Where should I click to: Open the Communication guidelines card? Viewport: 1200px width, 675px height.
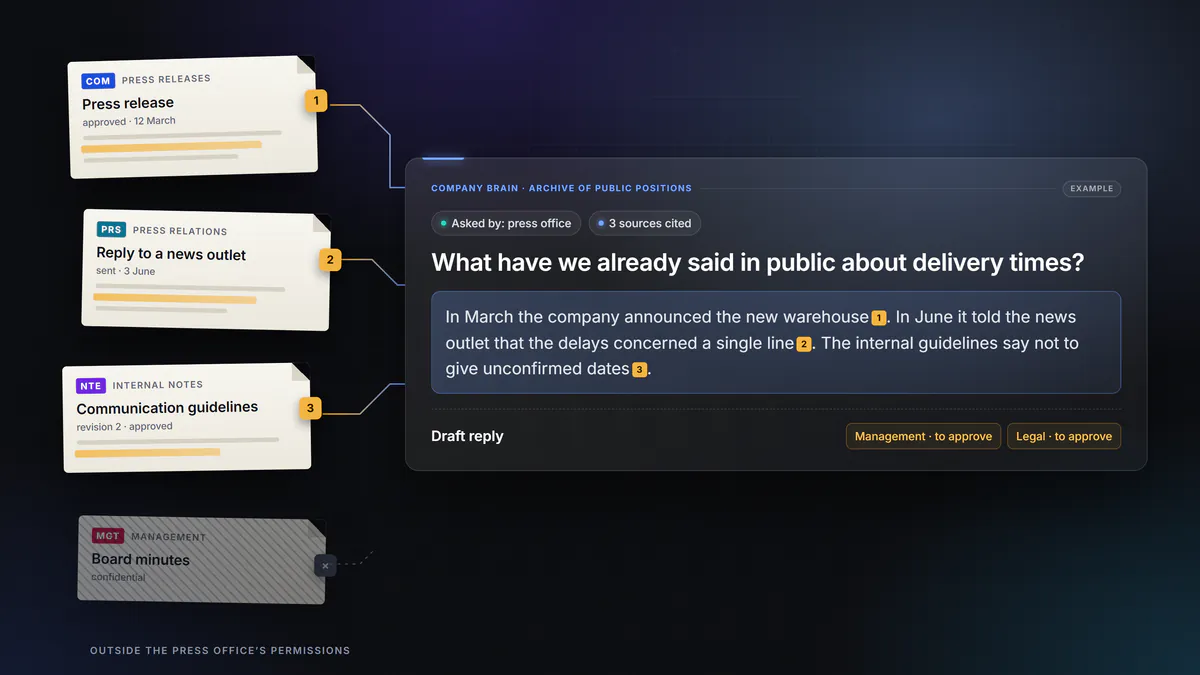(x=187, y=418)
